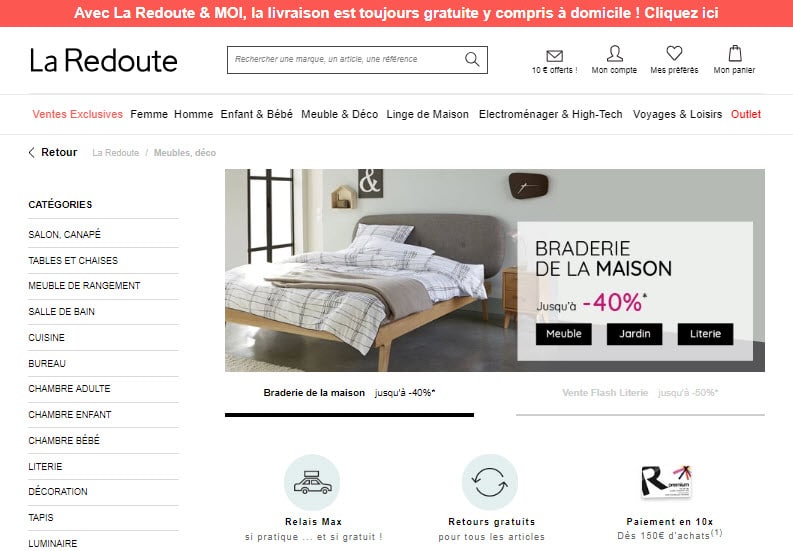Open the Ventes Exclusives menu
The width and height of the screenshot is (793, 551).
pyautogui.click(x=77, y=114)
